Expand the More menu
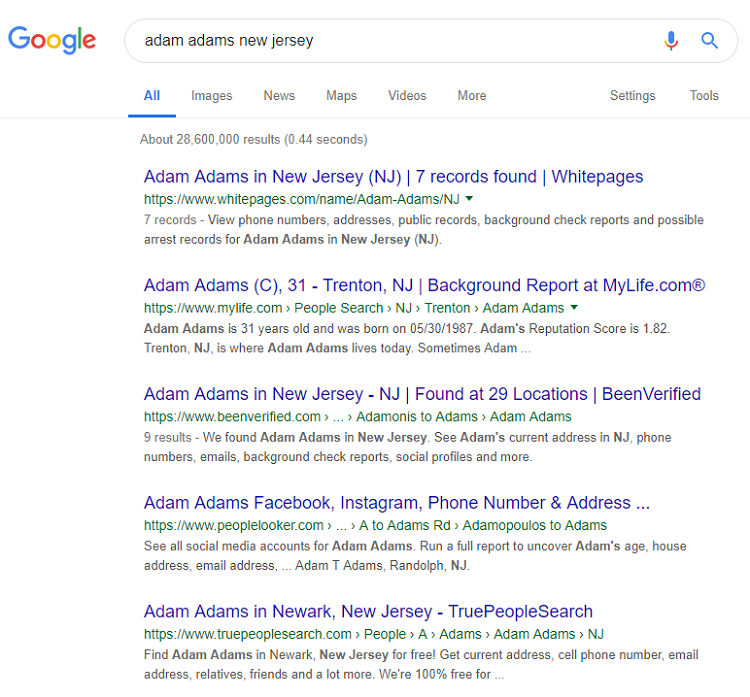 [472, 96]
